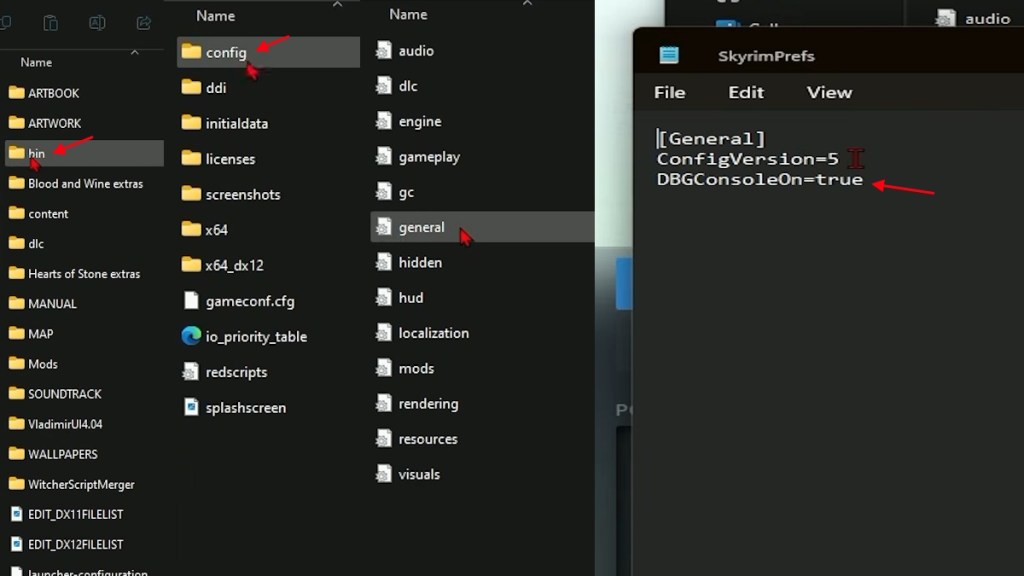Viewport: 1024px width, 576px height.
Task: Click the [General] header line in Notepad
Action: pos(711,138)
